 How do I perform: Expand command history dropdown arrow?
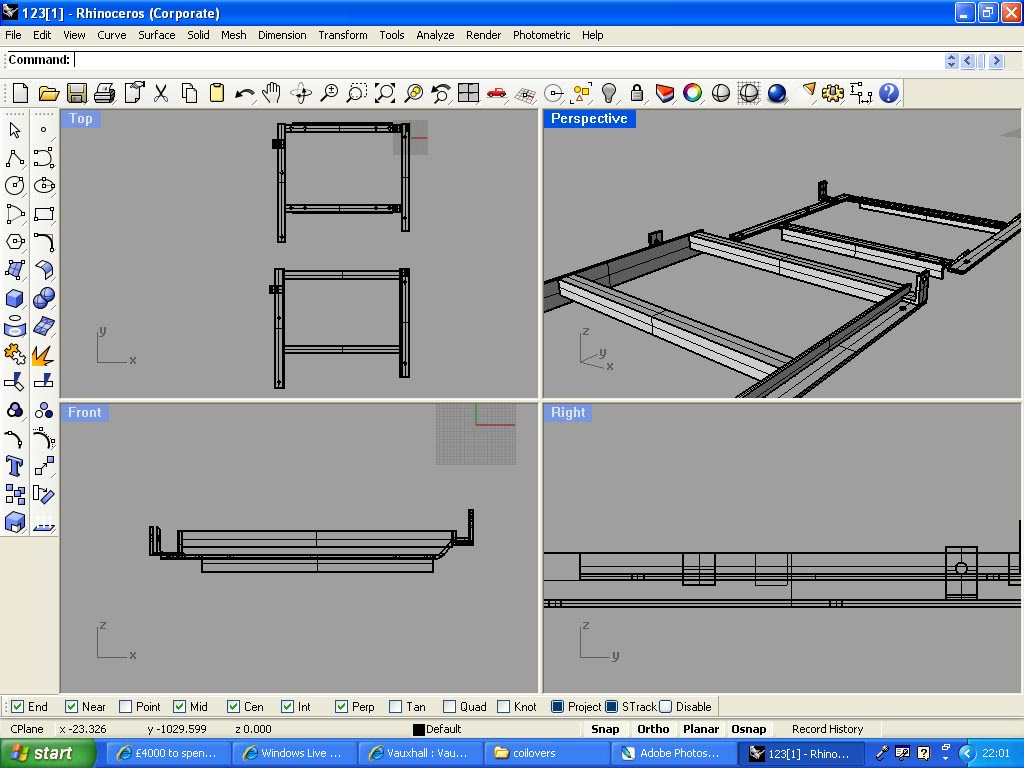951,61
